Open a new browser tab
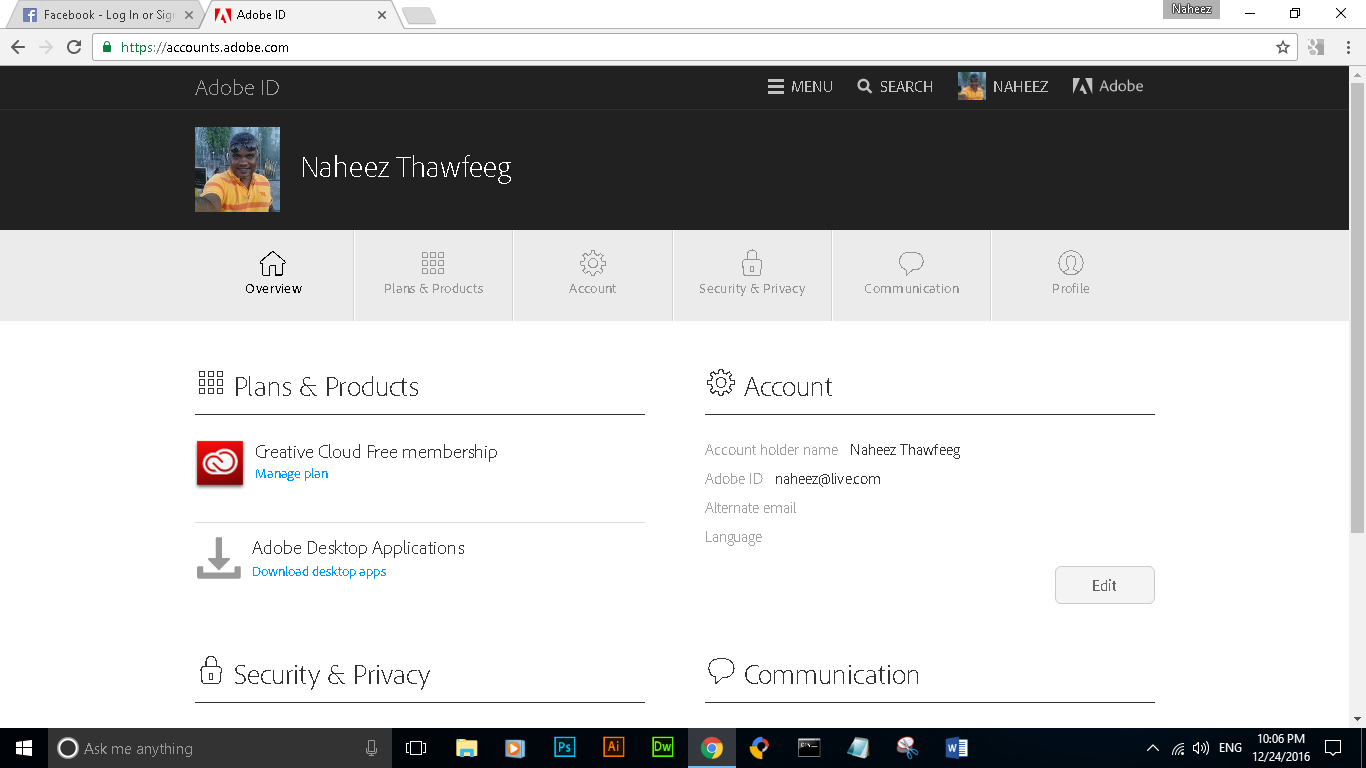The image size is (1366, 768). pyautogui.click(x=418, y=15)
